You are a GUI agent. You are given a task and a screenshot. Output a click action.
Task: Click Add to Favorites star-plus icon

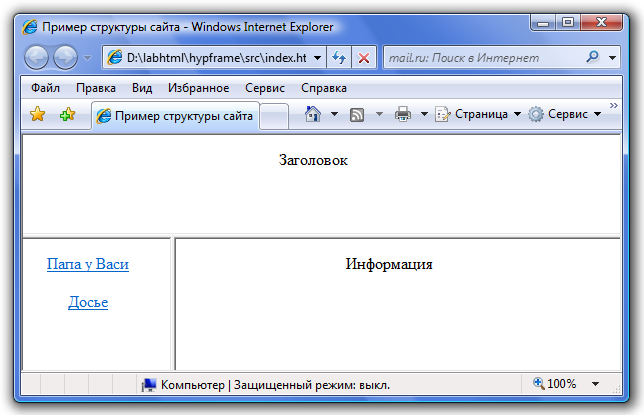[68, 114]
